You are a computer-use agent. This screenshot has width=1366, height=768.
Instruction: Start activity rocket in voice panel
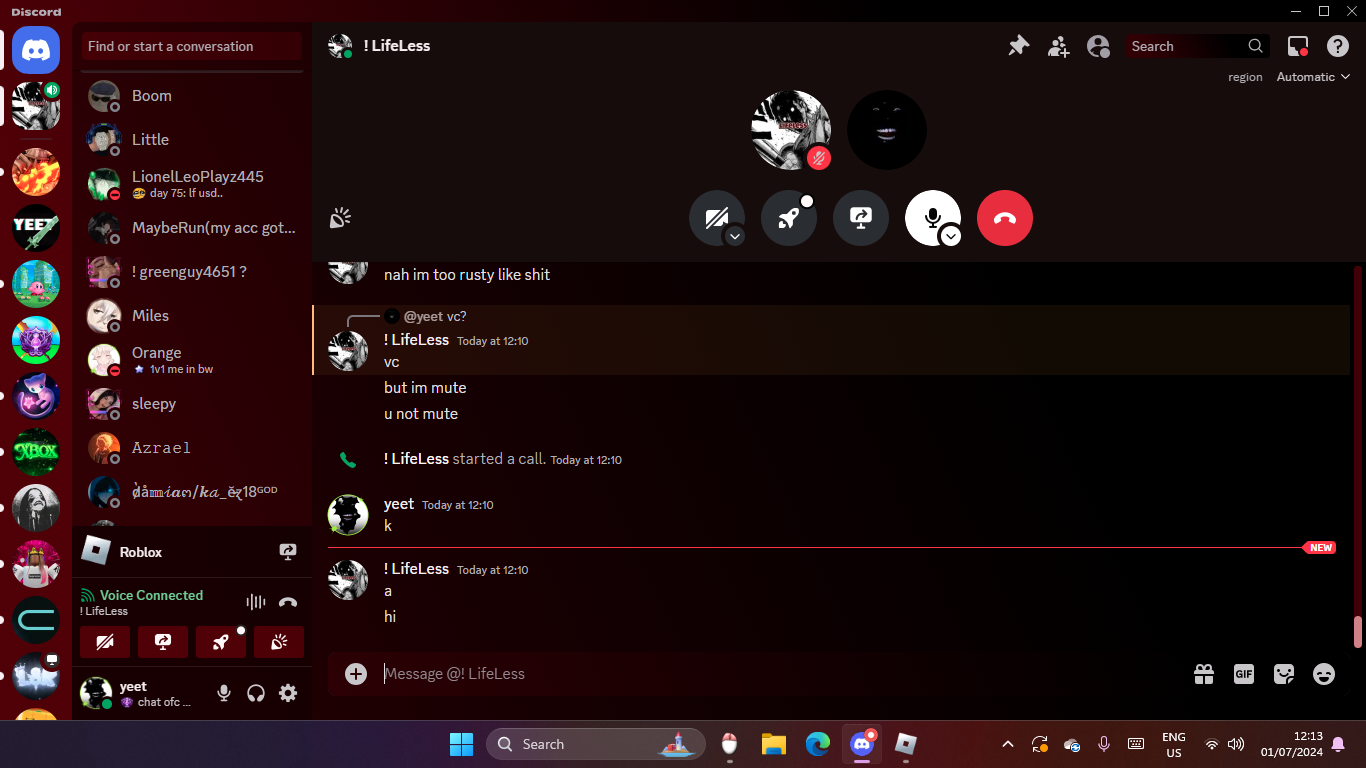pyautogui.click(x=221, y=642)
